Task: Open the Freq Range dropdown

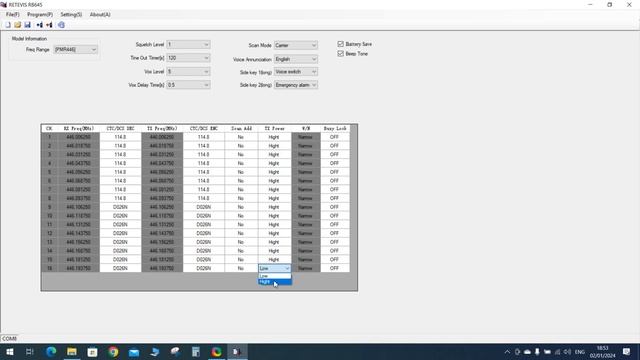Action: [76, 49]
